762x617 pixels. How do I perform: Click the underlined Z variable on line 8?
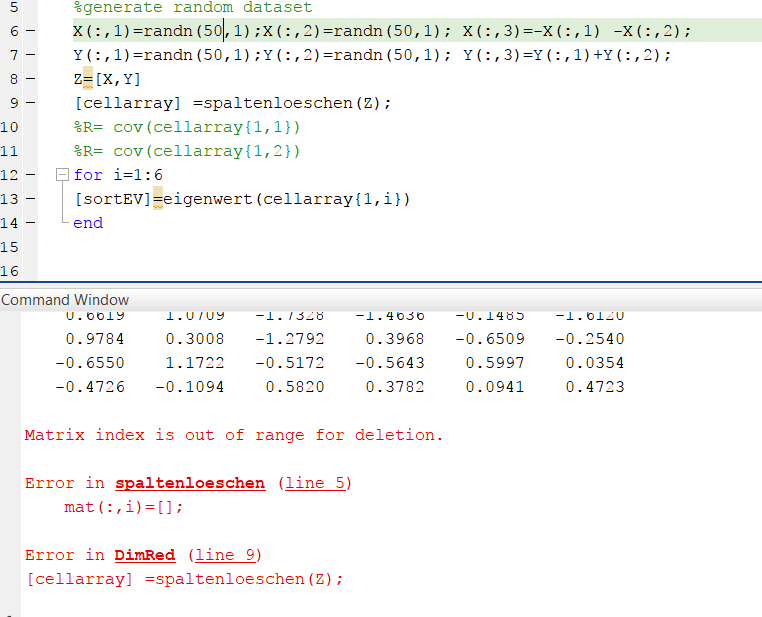(79, 80)
